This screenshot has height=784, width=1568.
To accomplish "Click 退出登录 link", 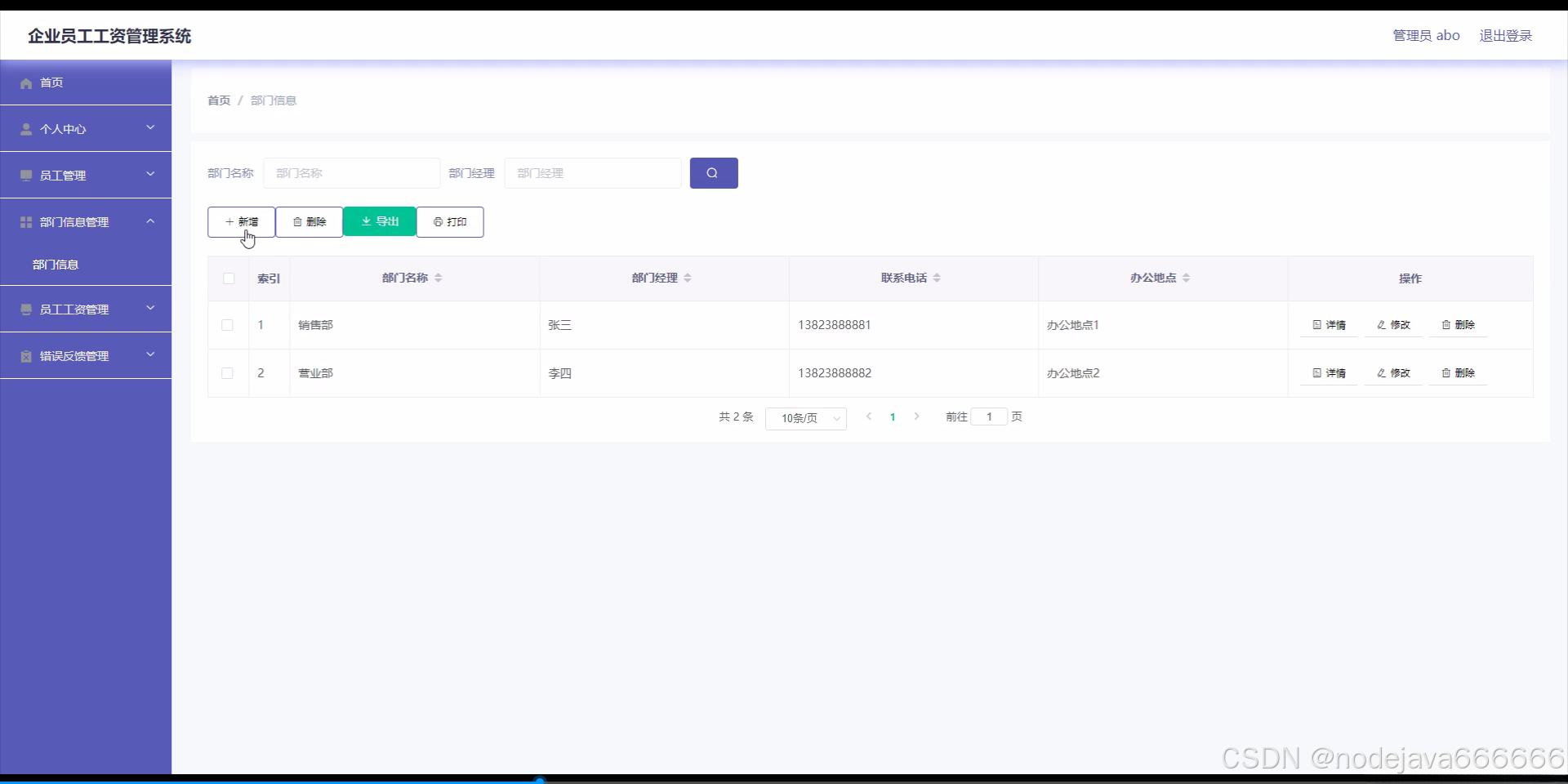I will coord(1506,36).
